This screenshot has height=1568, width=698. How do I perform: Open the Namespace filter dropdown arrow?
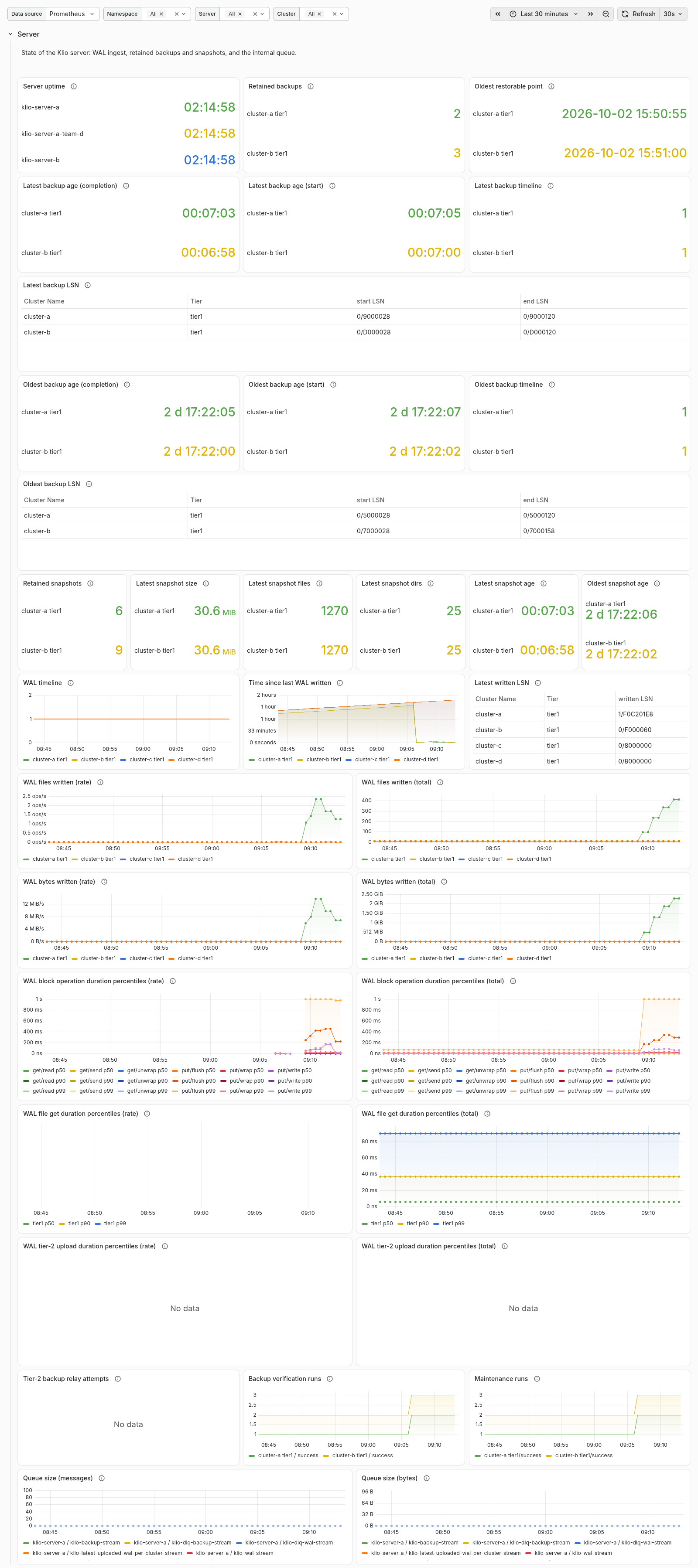click(184, 14)
